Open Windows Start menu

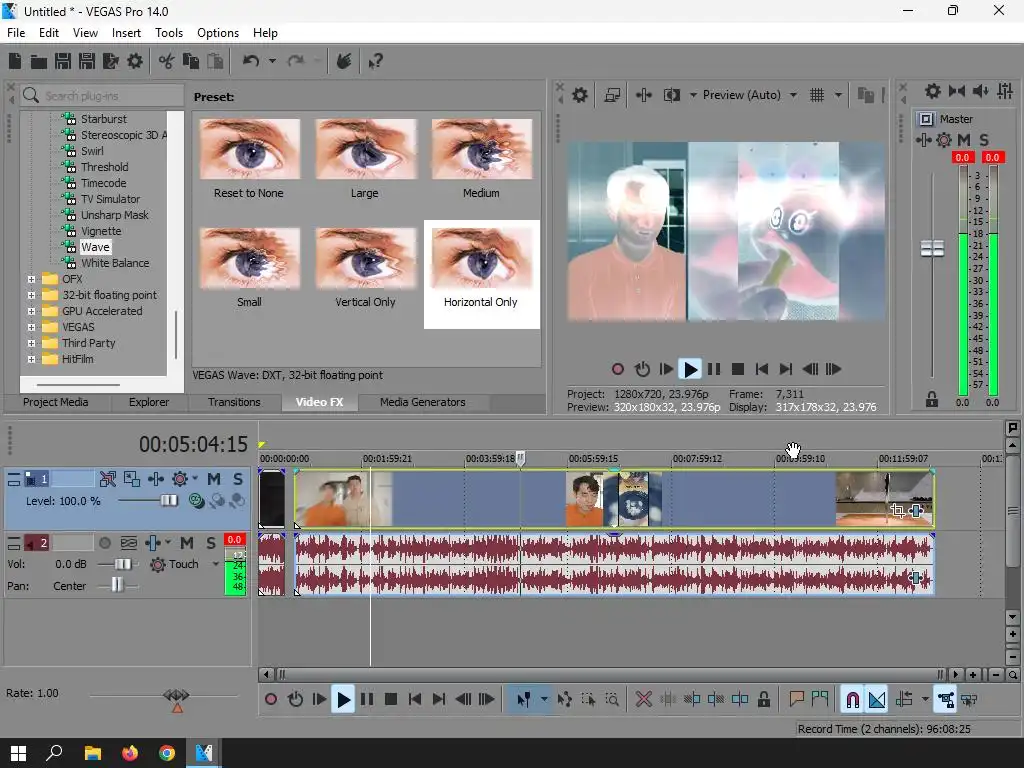click(18, 753)
